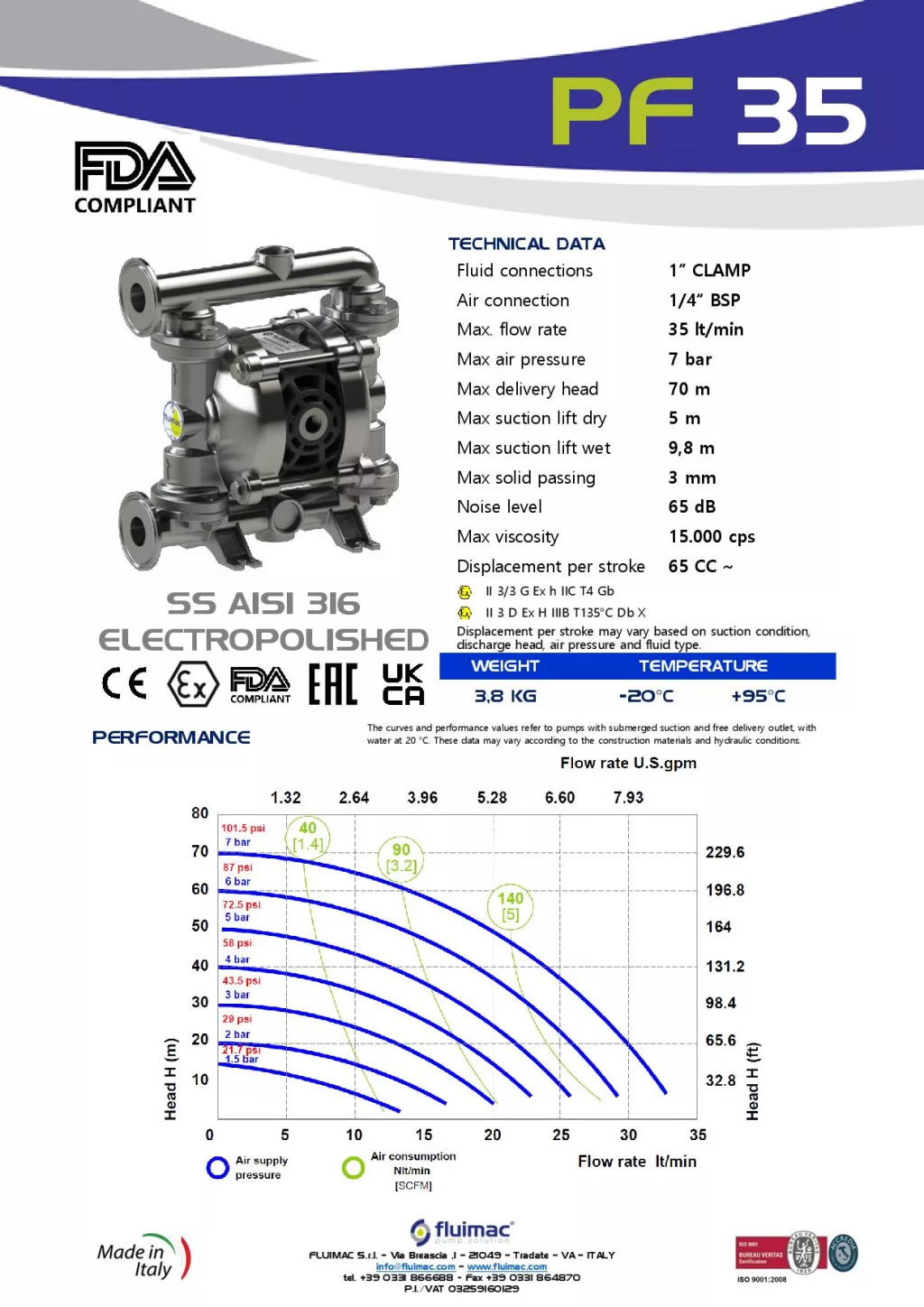924x1307 pixels.
Task: Click the small FDA Compliant badge
Action: (260, 685)
